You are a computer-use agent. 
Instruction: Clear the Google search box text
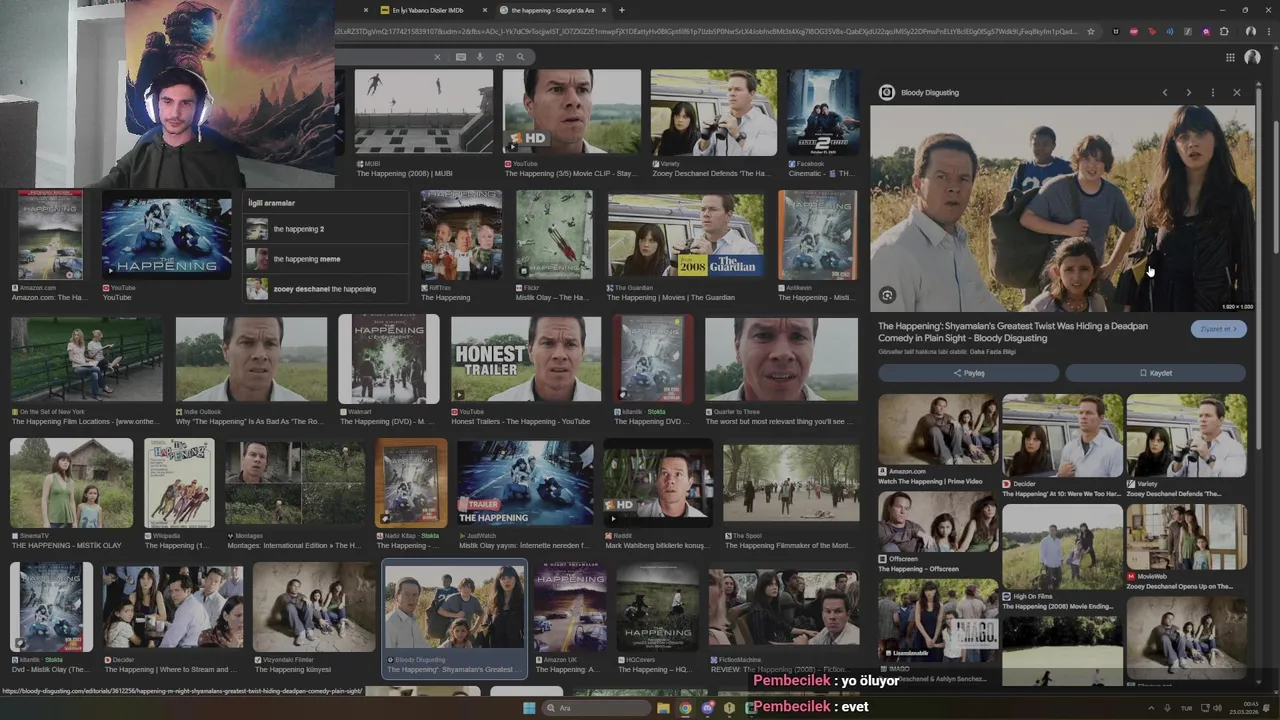click(437, 57)
